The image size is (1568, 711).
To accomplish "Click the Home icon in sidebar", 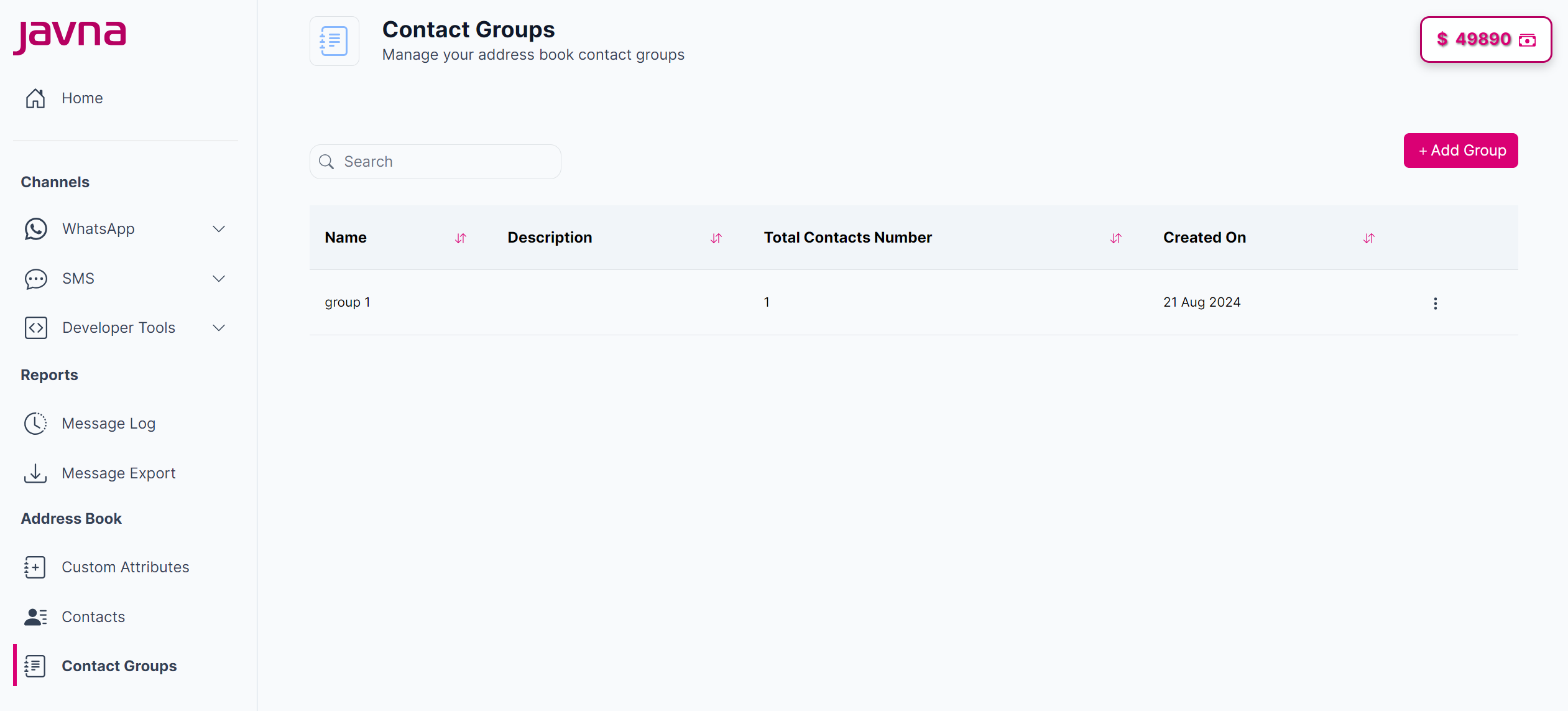I will pos(35,98).
